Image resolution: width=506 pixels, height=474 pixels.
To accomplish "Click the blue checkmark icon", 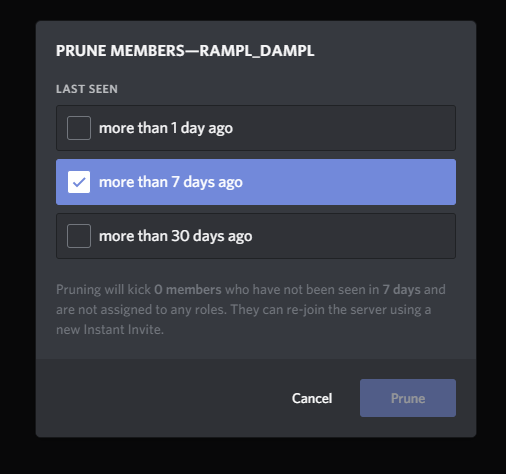I will (79, 182).
